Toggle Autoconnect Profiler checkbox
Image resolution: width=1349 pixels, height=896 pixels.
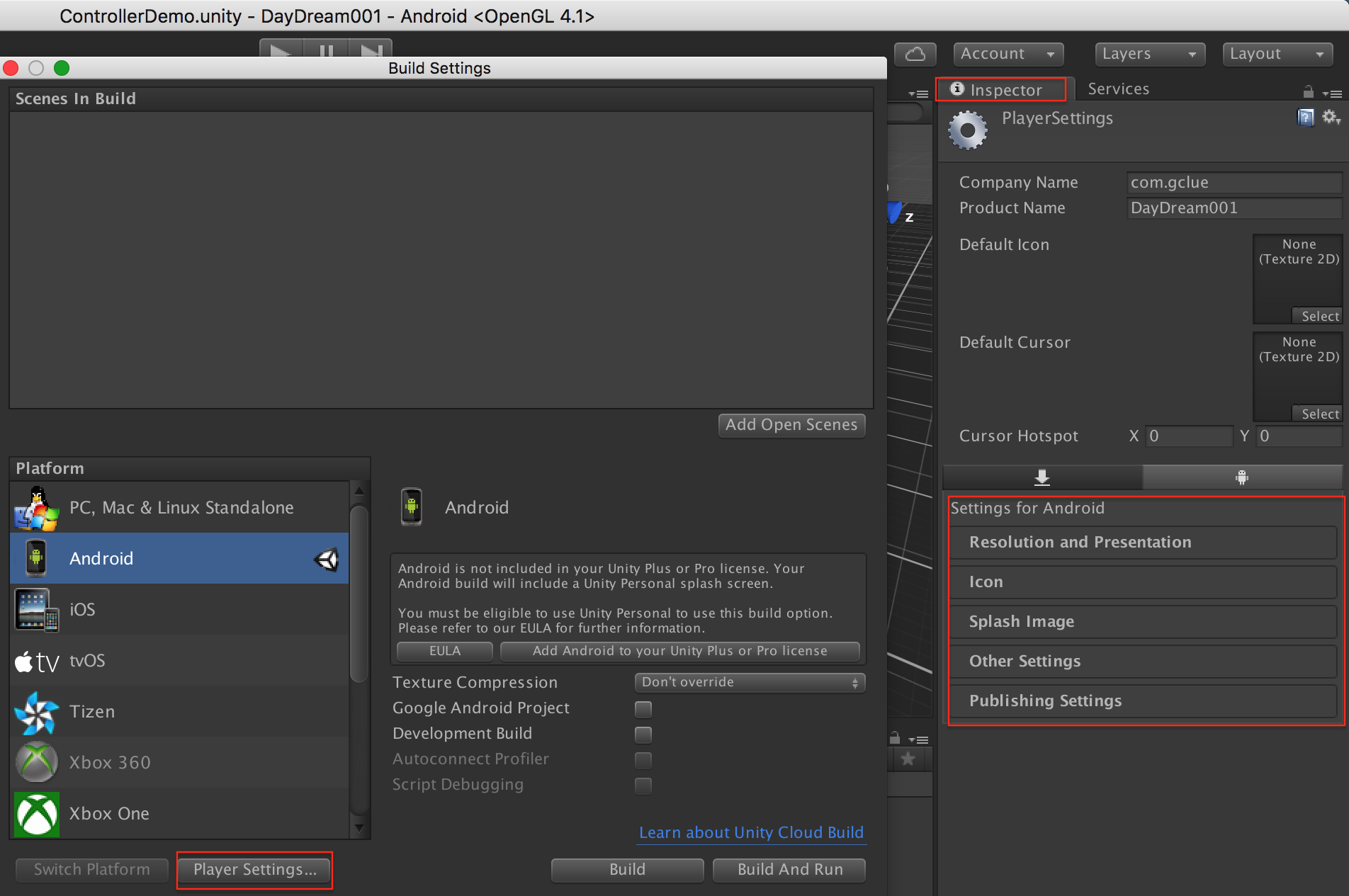643,760
